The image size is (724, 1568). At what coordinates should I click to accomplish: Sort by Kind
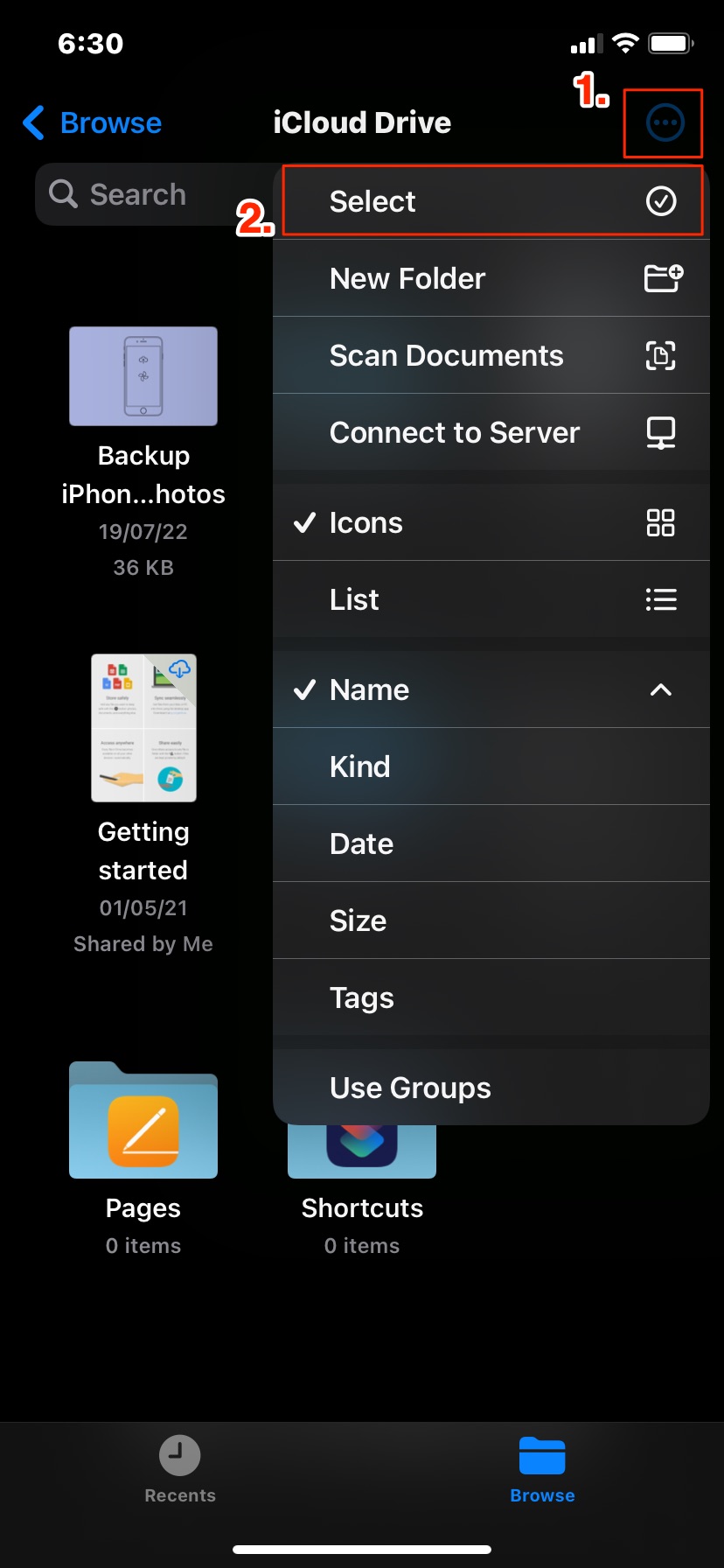coord(491,766)
